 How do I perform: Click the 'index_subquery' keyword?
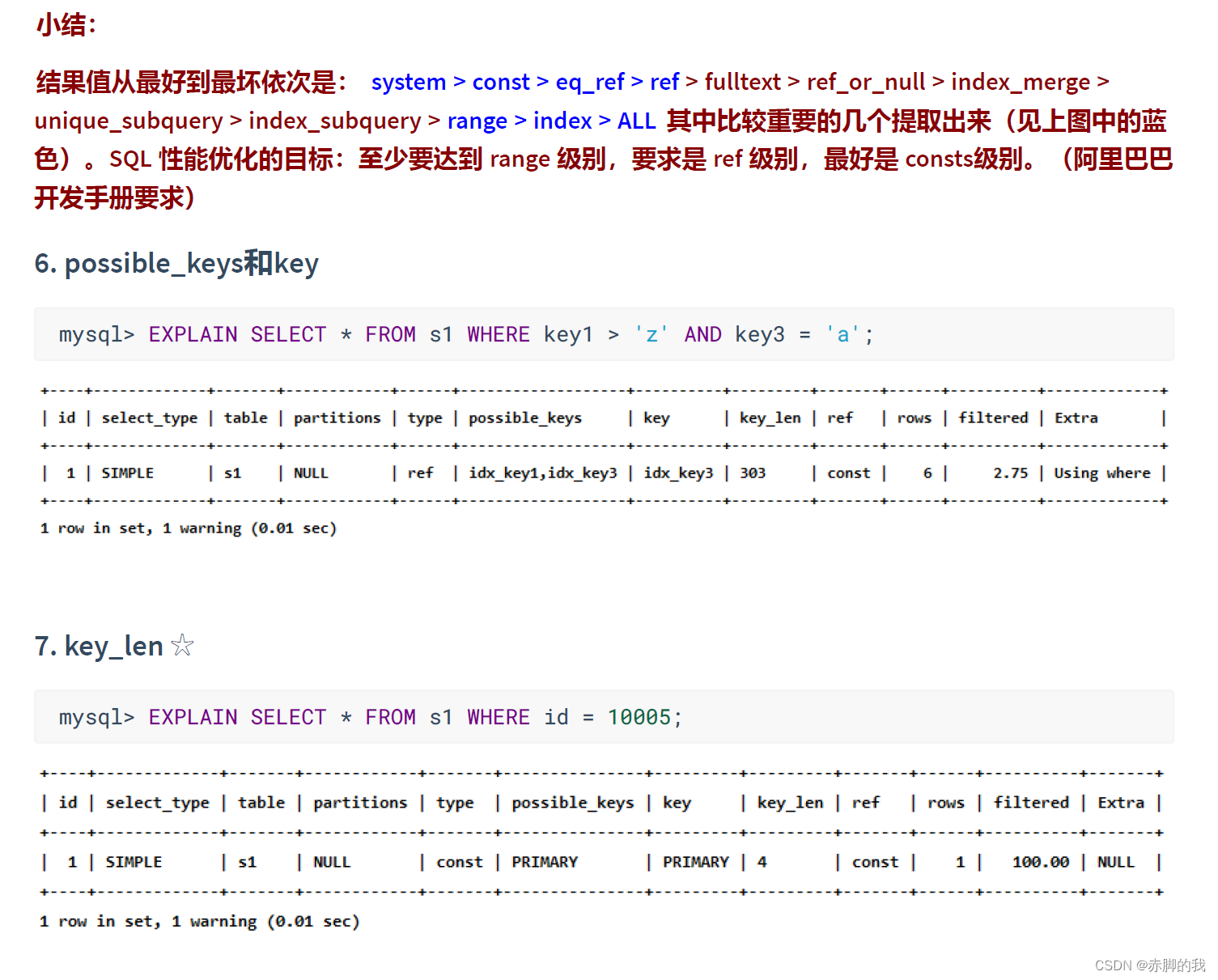point(335,121)
